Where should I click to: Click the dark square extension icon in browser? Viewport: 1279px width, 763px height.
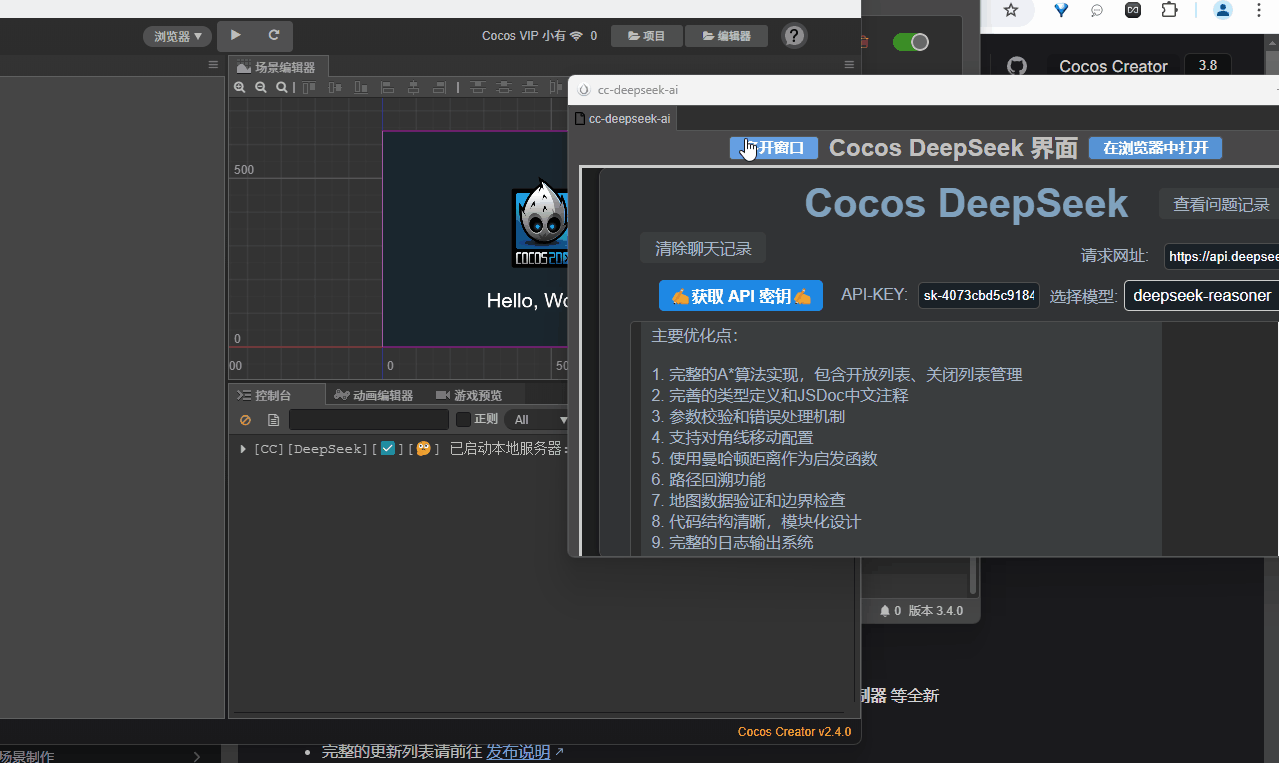coord(1133,11)
